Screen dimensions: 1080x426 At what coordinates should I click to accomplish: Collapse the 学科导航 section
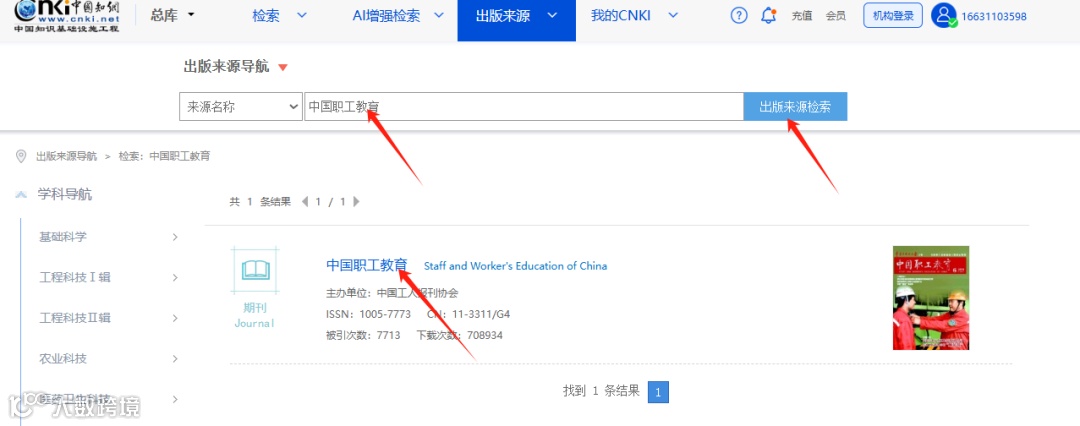coord(21,195)
